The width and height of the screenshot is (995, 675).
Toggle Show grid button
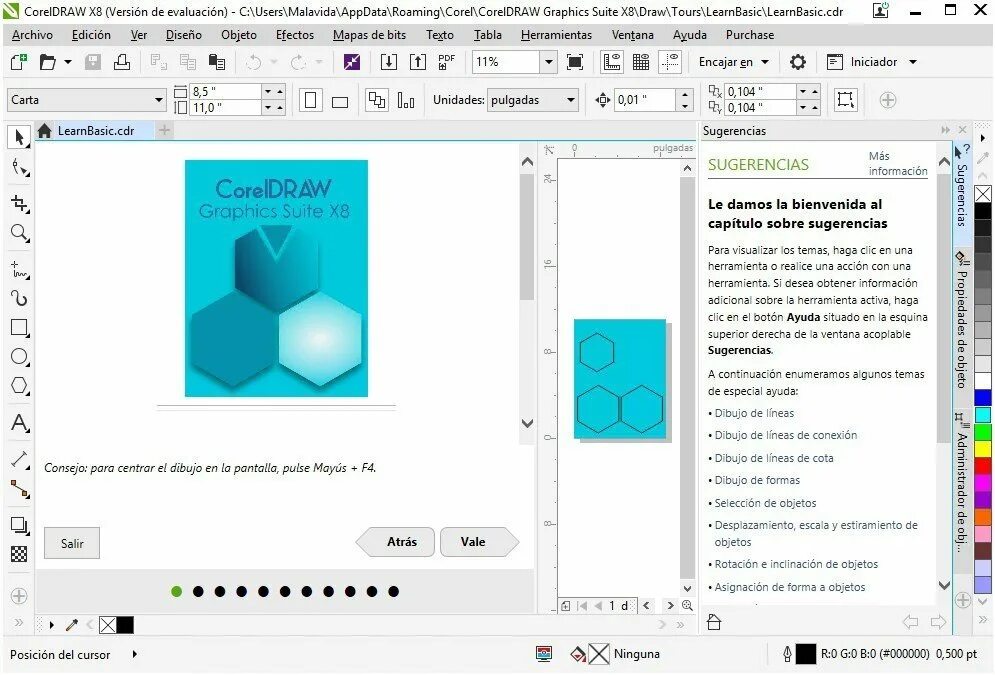(641, 62)
